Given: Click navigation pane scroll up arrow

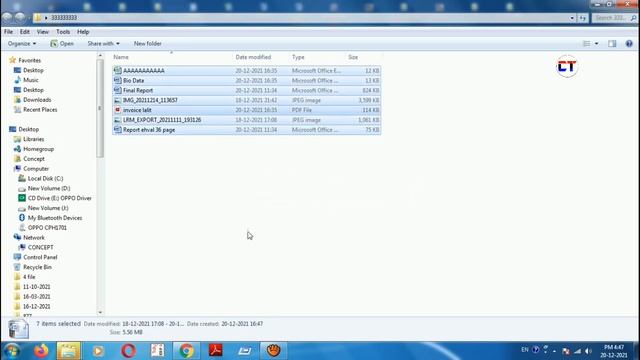Looking at the screenshot, I should (x=100, y=55).
